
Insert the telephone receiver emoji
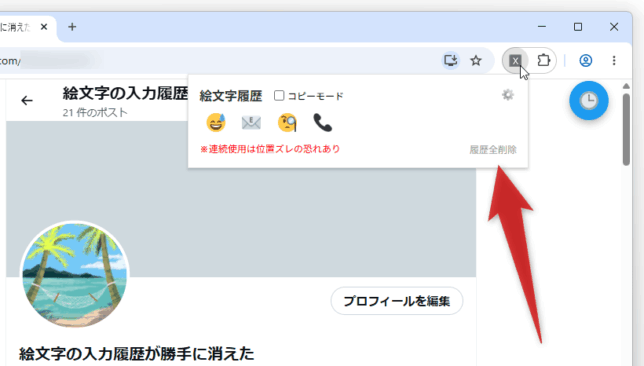pyautogui.click(x=322, y=122)
